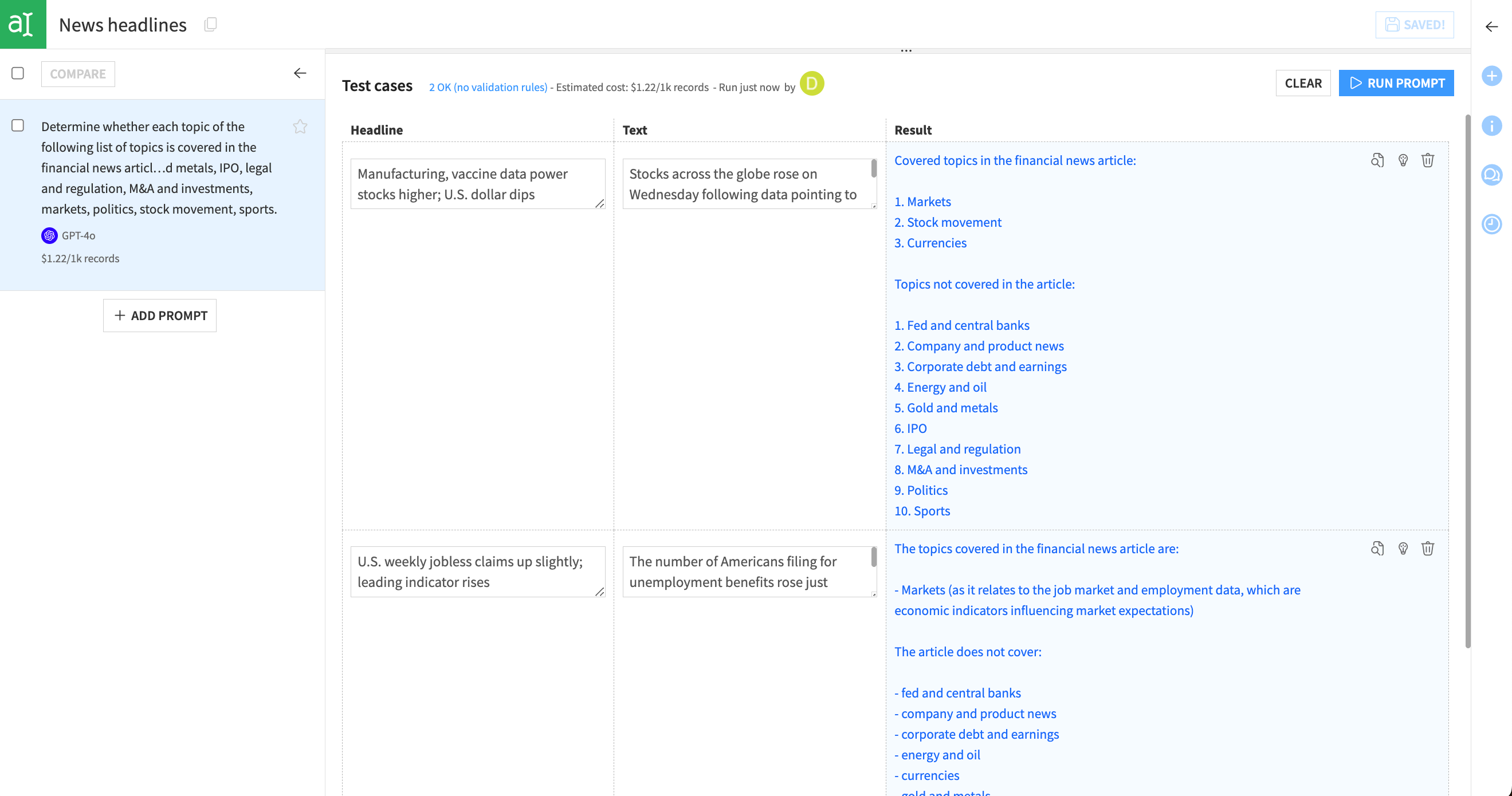Click 'Covered topics in the financial news article:'
This screenshot has width=1512, height=796.
[1015, 160]
